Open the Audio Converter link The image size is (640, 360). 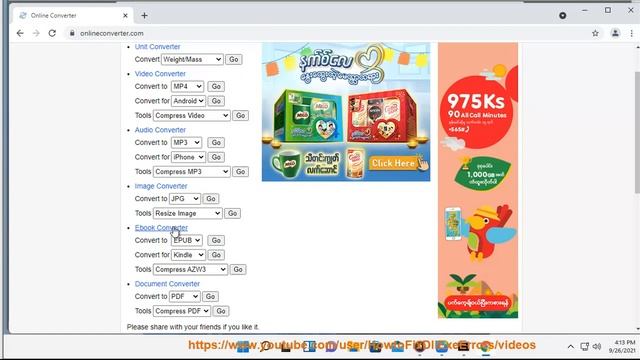pos(160,130)
